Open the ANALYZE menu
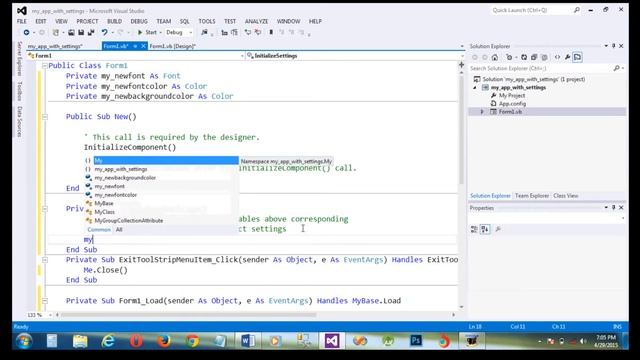The height and width of the screenshot is (360, 640). [x=256, y=21]
